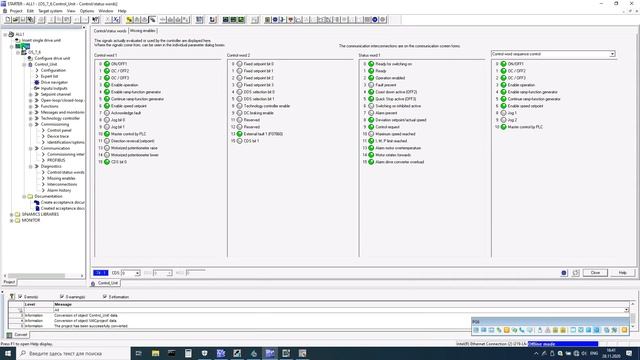Expand Messages and monitoring tree node
The image size is (640, 360).
[x=31, y=112]
